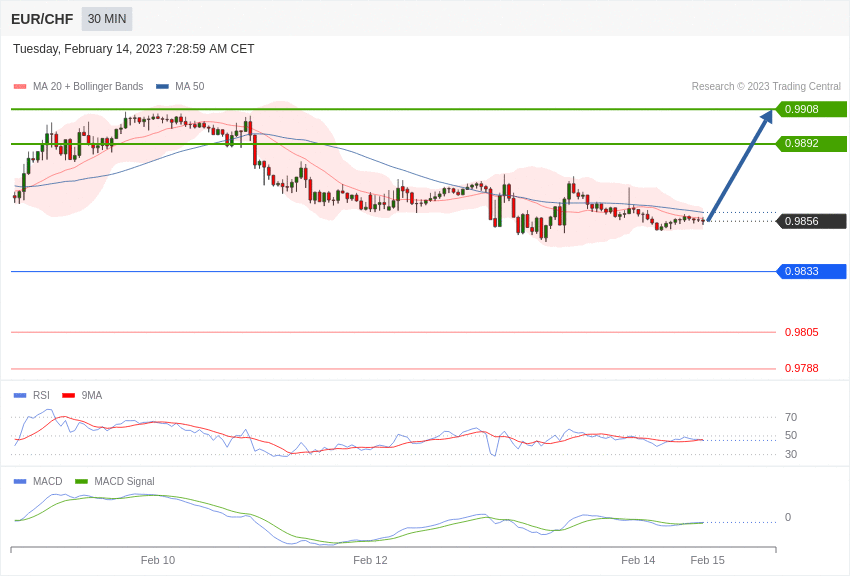
Task: Click the MA 50 legend color swatch
Action: 162,86
